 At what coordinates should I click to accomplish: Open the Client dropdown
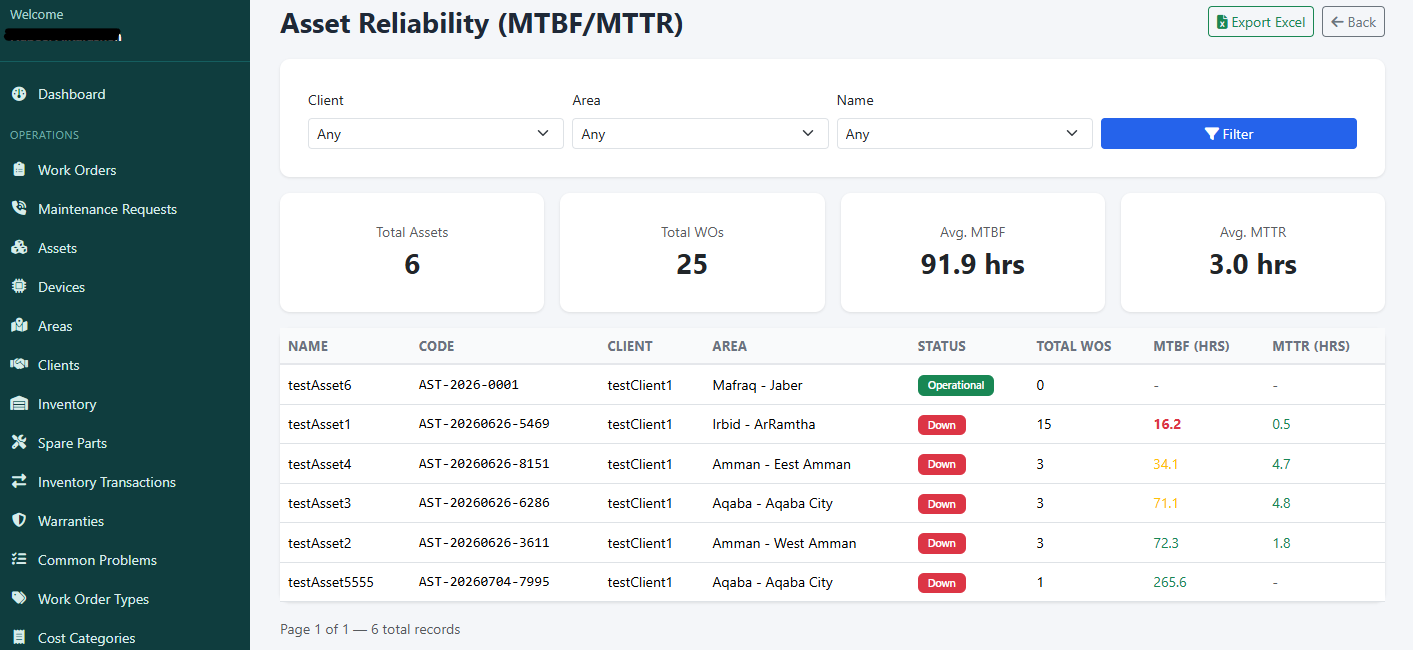(x=435, y=134)
